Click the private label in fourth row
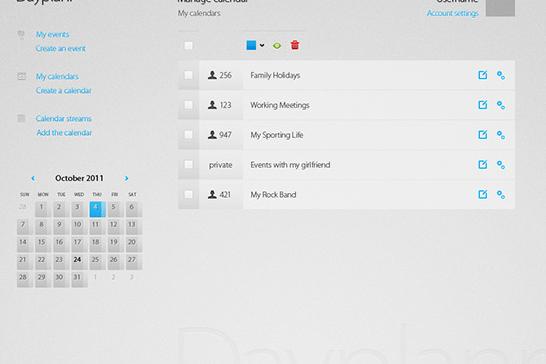Image resolution: width=546 pixels, height=364 pixels. [220, 165]
